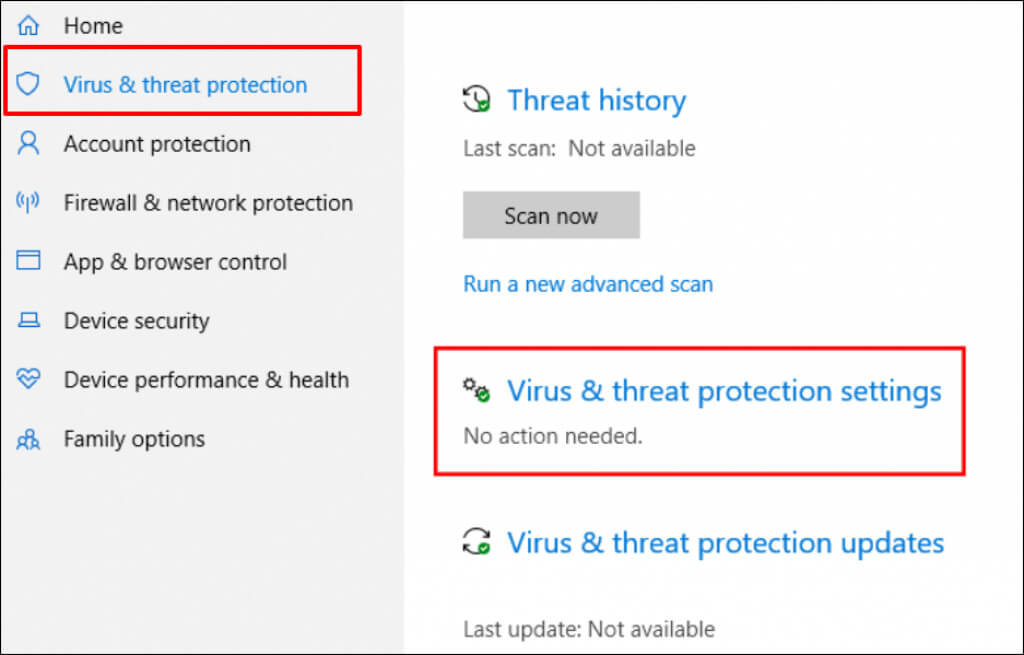Click the Family options people icon
This screenshot has height=655, width=1024.
coord(28,439)
